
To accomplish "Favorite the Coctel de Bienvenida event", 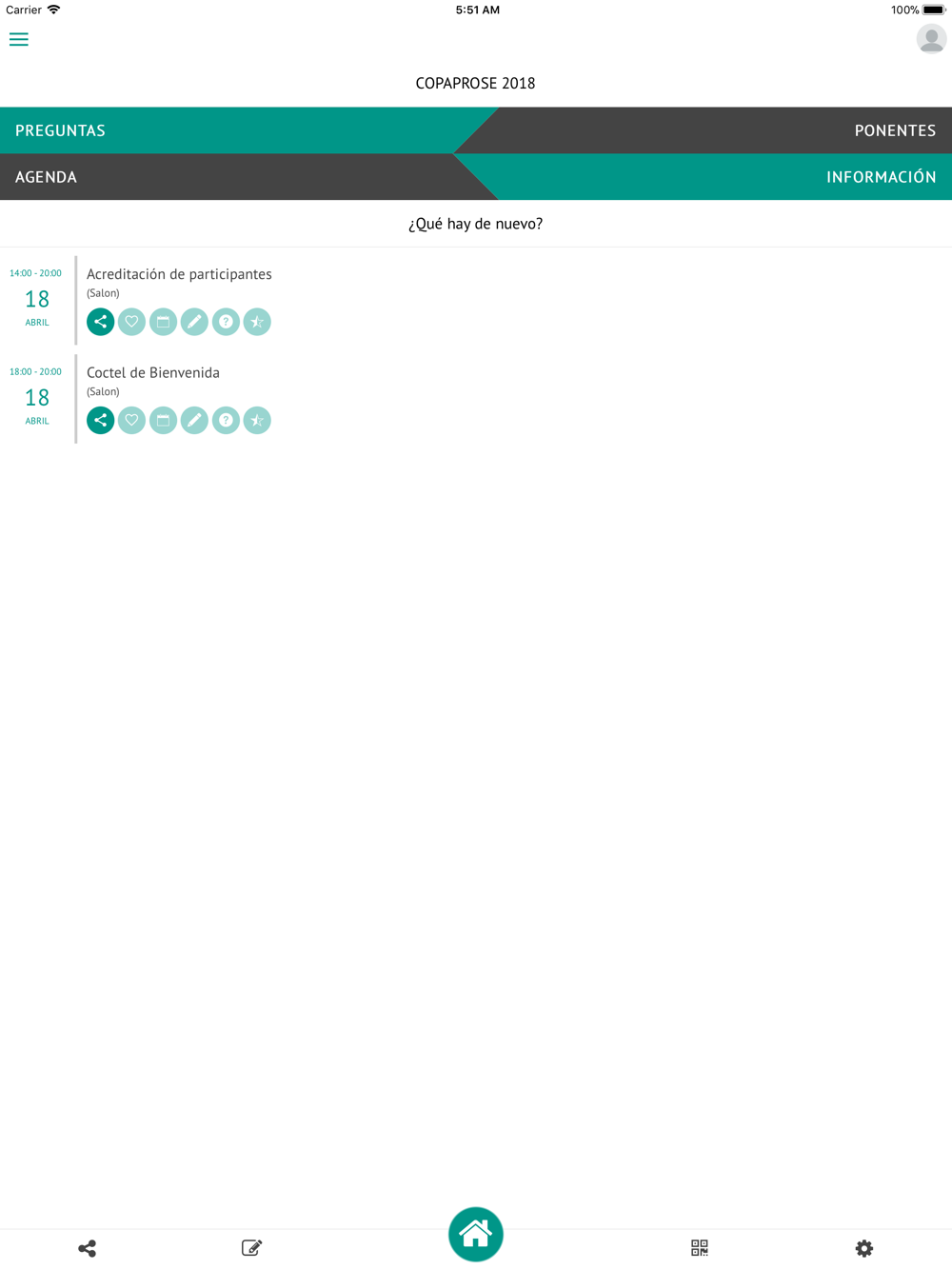I will [132, 420].
